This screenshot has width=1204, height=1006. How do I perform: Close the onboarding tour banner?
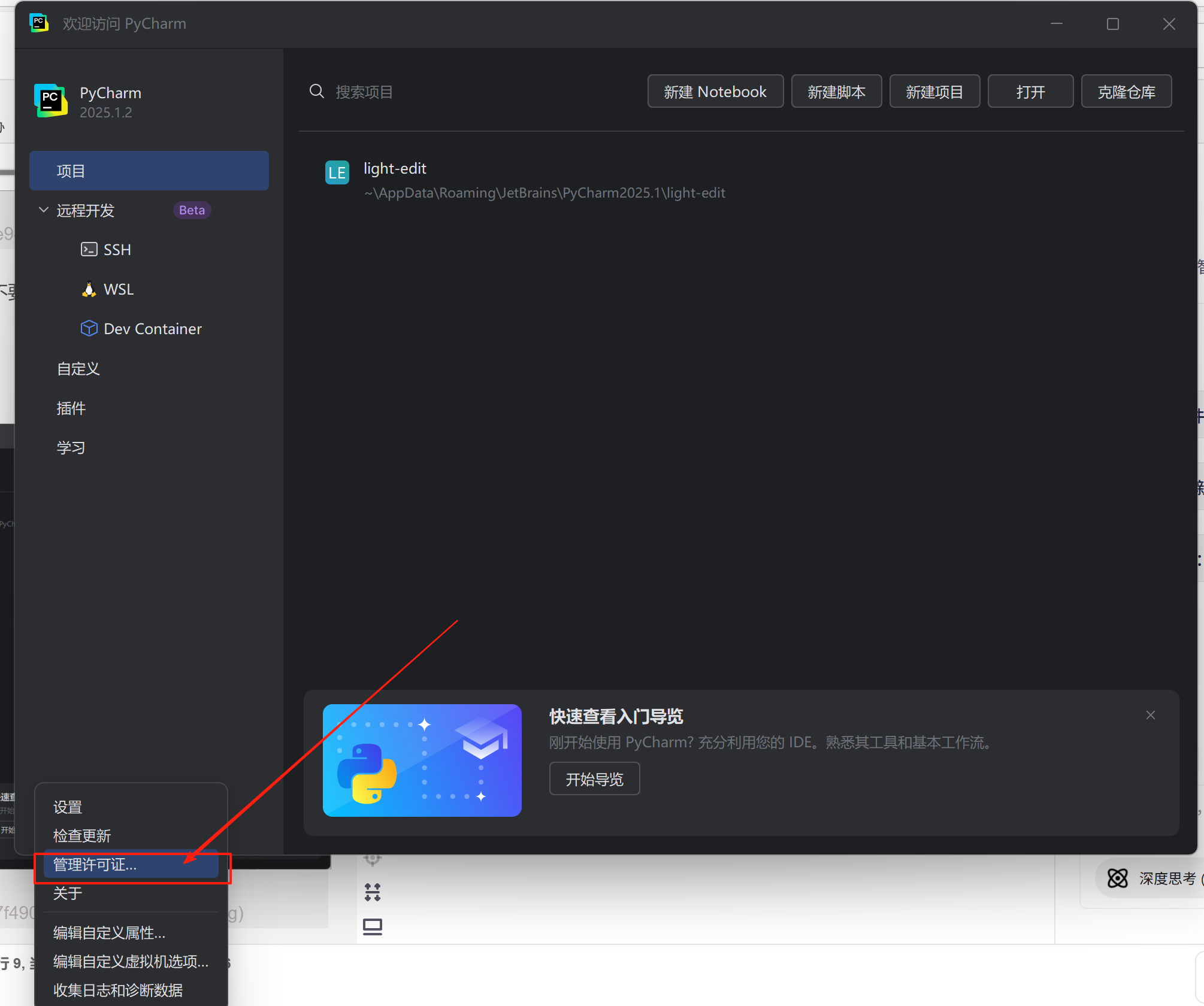(1150, 715)
